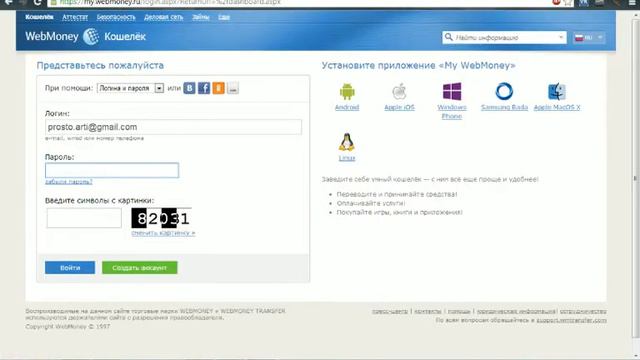Click the Windows Phone app icon
This screenshot has height=360, width=640.
click(x=452, y=91)
